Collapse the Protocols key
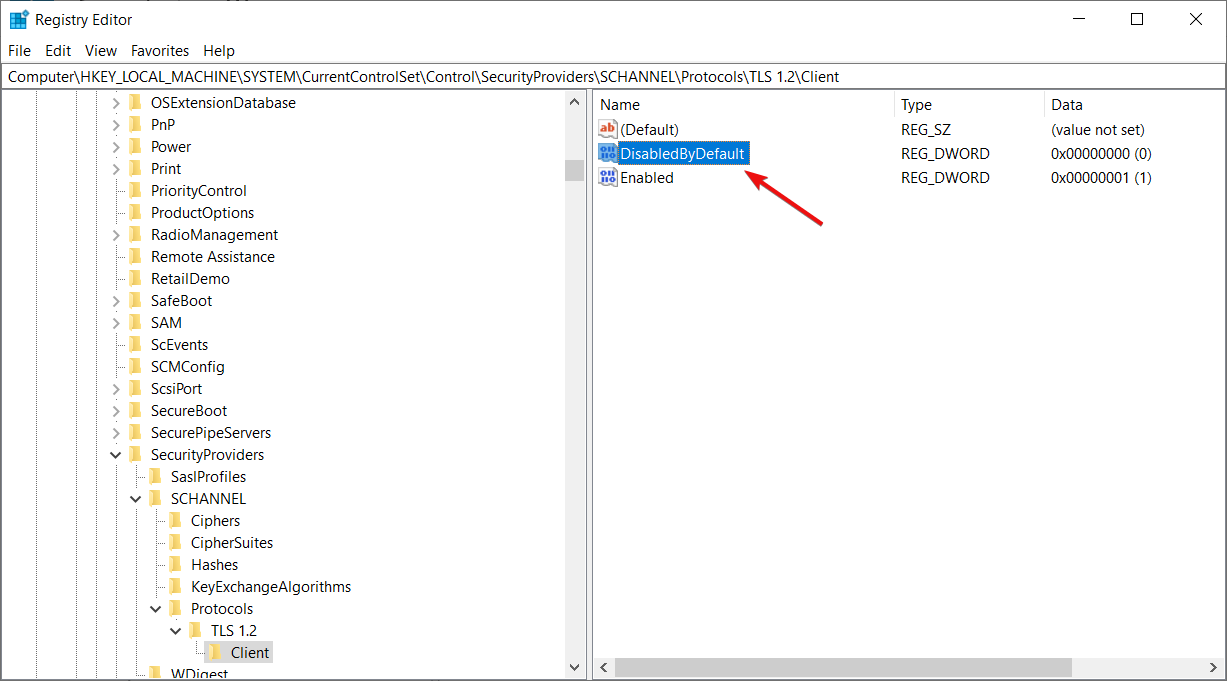The height and width of the screenshot is (681, 1227). pyautogui.click(x=156, y=608)
